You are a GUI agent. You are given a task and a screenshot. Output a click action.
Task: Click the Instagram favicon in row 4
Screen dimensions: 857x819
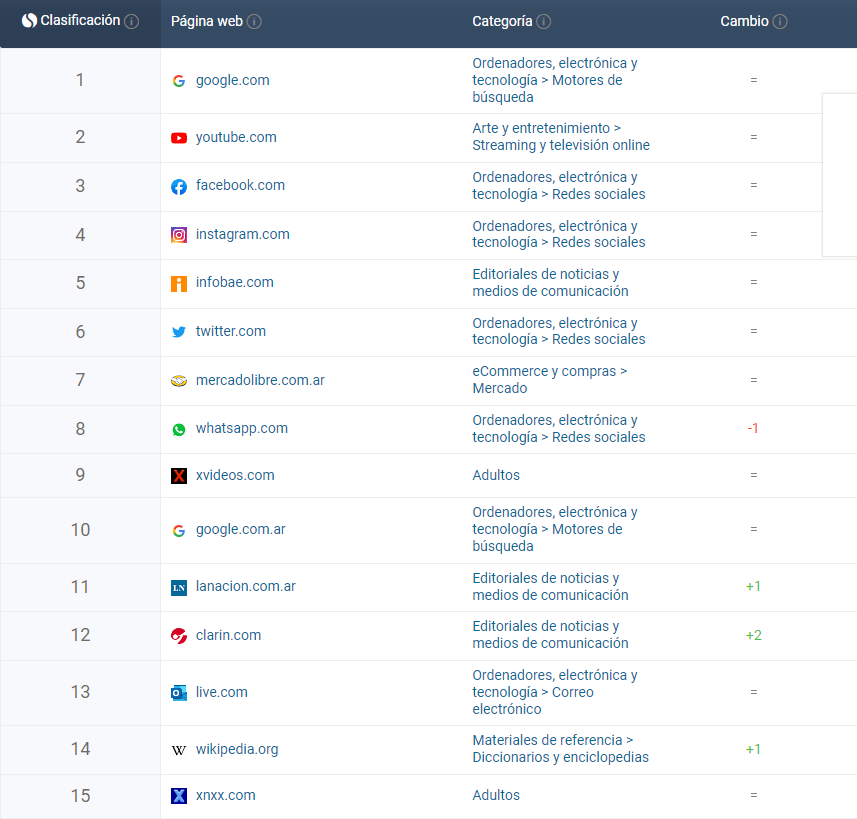[179, 235]
